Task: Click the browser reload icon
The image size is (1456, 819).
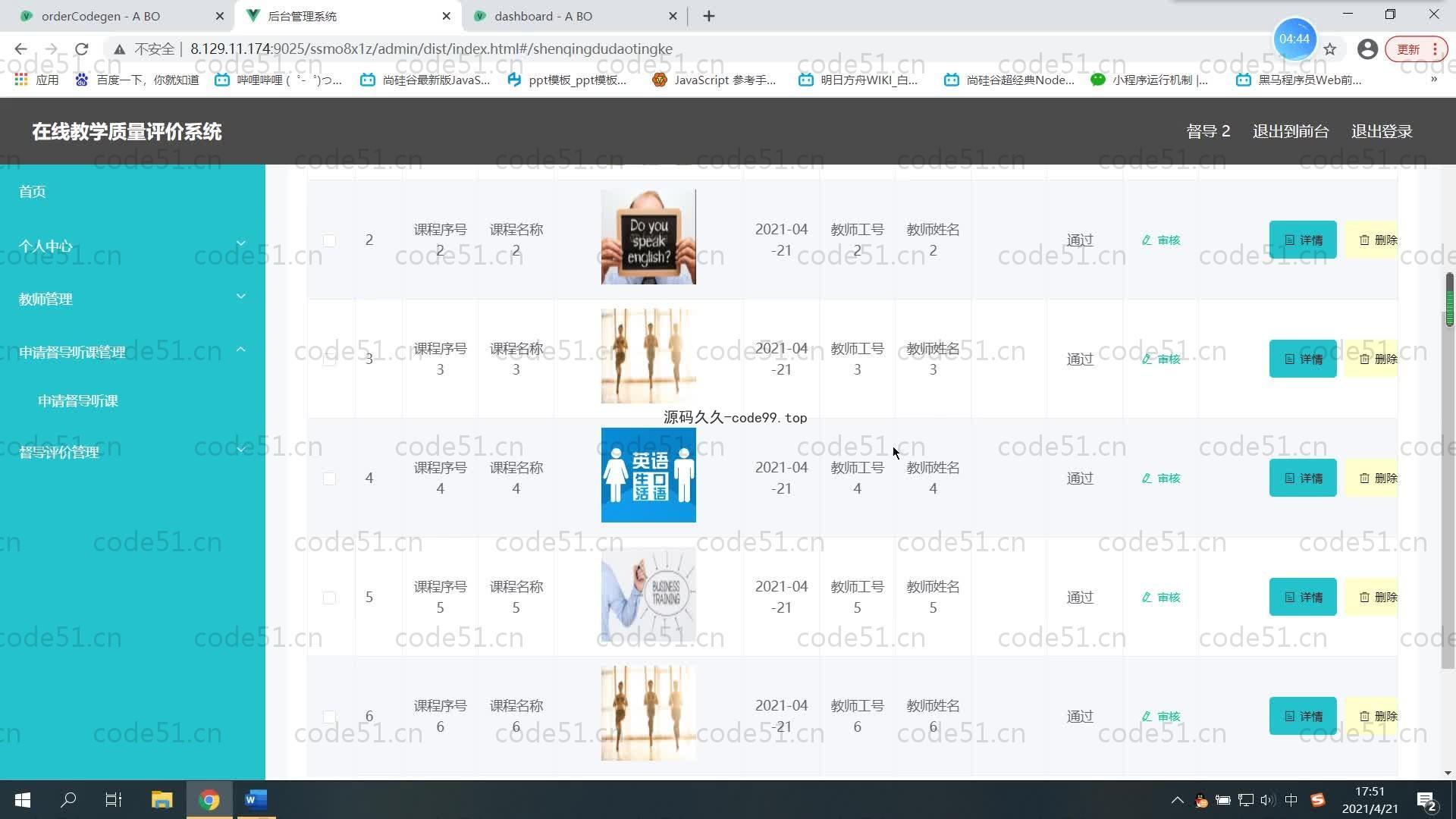Action: [81, 49]
